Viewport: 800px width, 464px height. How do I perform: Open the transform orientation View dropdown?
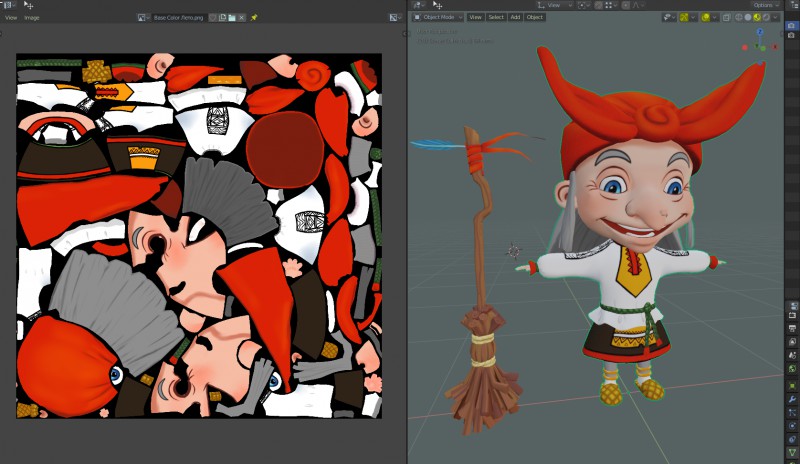554,5
